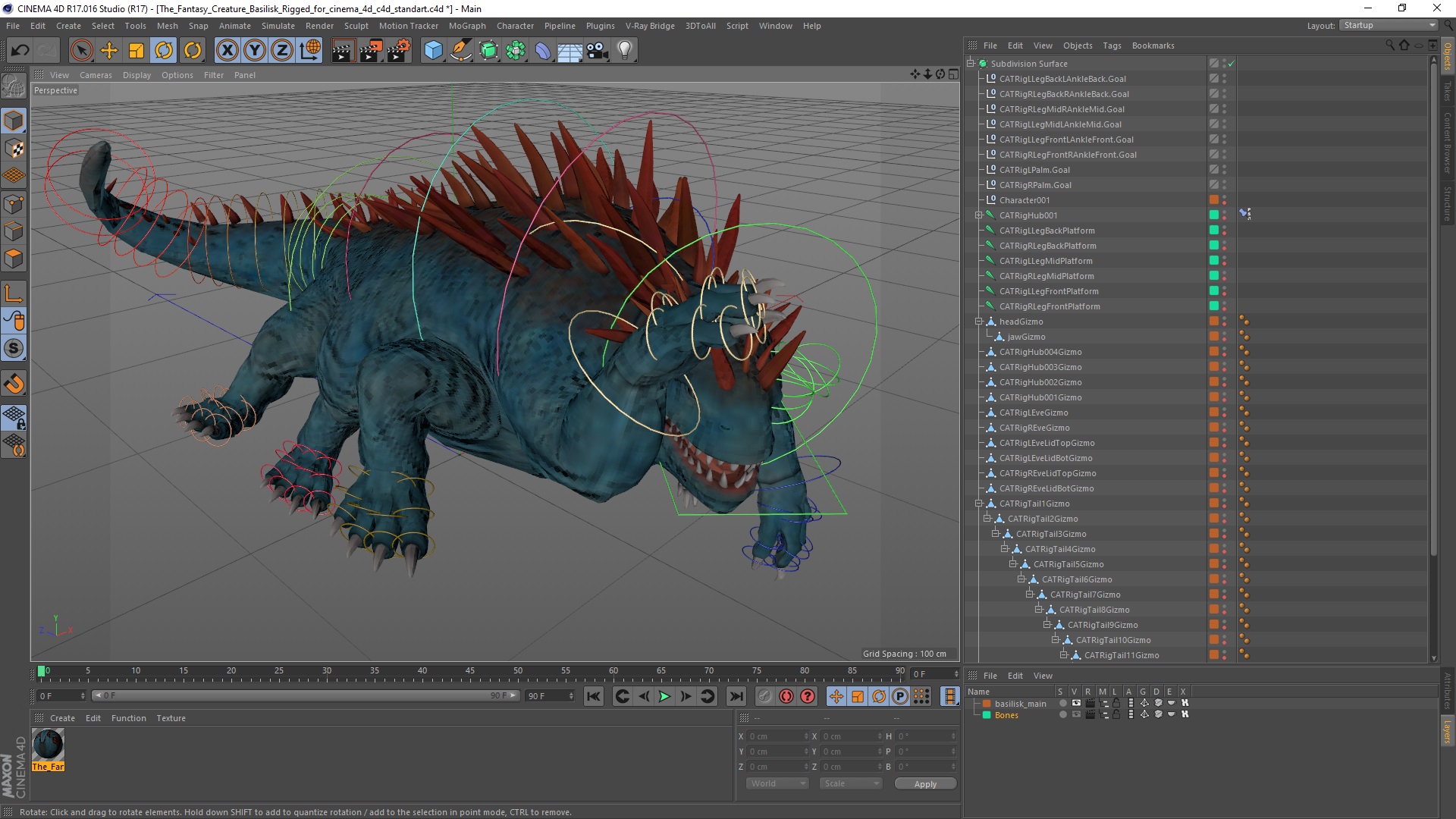1456x819 pixels.
Task: Play the animation forward
Action: point(664,696)
